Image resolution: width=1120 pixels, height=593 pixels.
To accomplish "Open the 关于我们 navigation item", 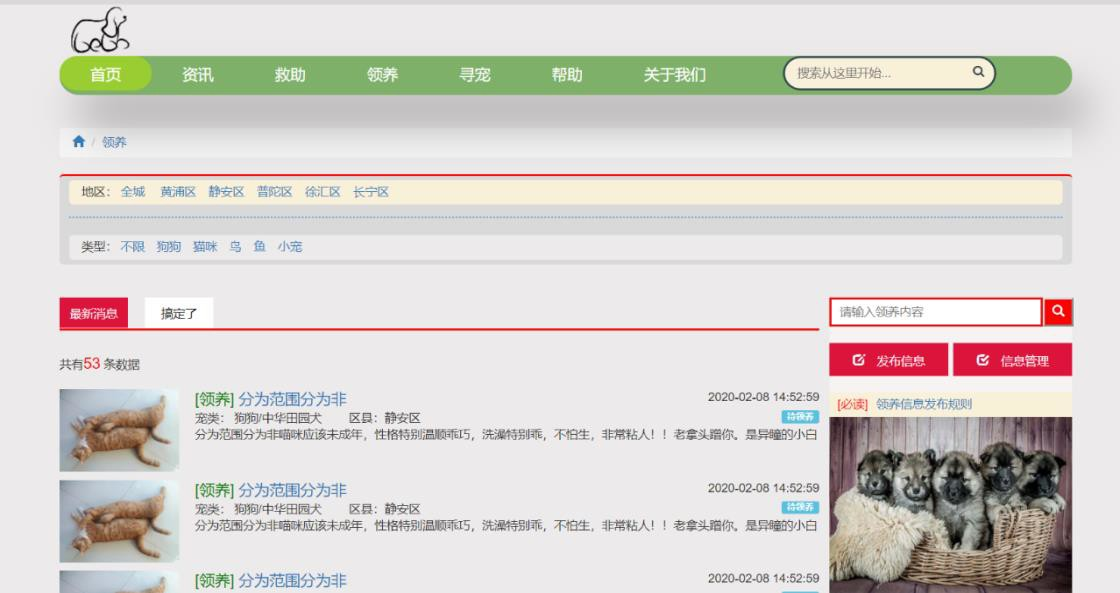I will pyautogui.click(x=674, y=75).
